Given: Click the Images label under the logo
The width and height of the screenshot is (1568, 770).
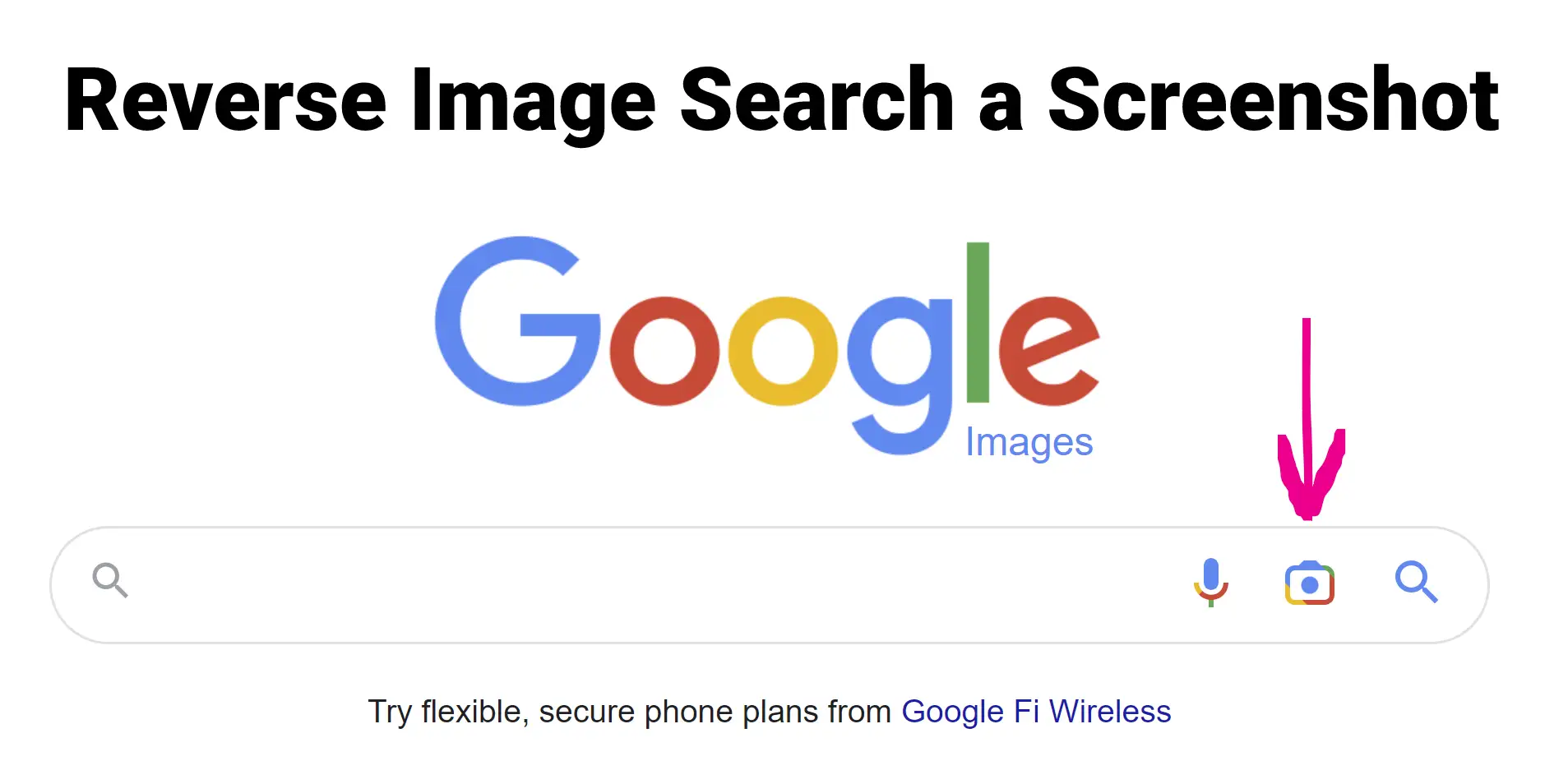Looking at the screenshot, I should [1029, 443].
